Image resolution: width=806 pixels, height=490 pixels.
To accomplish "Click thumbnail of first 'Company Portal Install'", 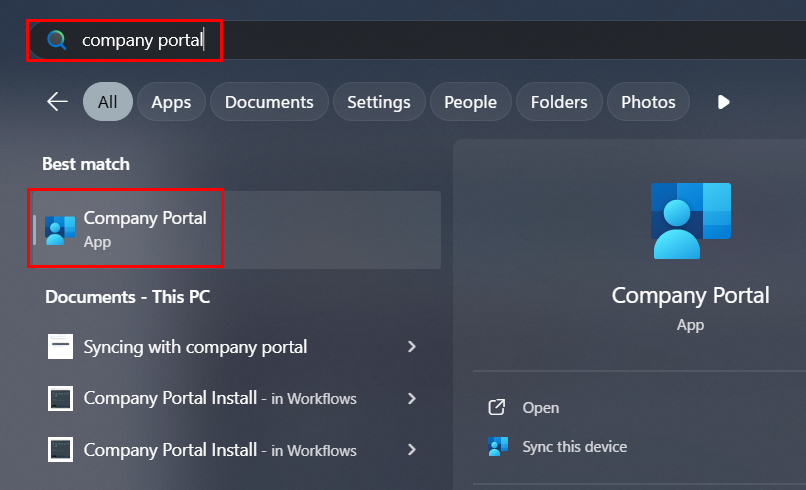I will click(x=60, y=398).
